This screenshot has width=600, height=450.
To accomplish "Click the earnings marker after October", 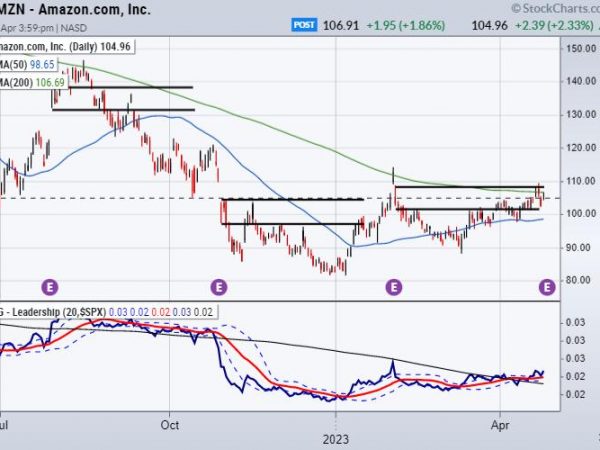I will pyautogui.click(x=219, y=287).
